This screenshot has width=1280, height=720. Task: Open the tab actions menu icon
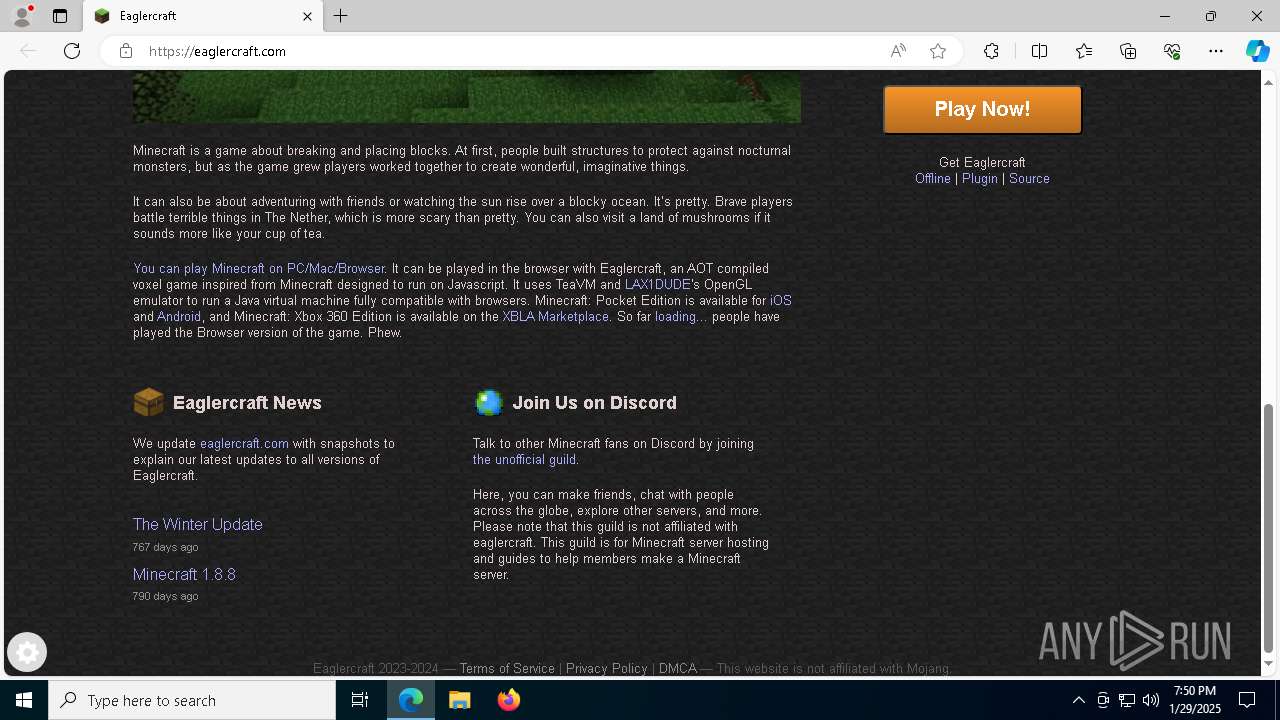point(60,16)
